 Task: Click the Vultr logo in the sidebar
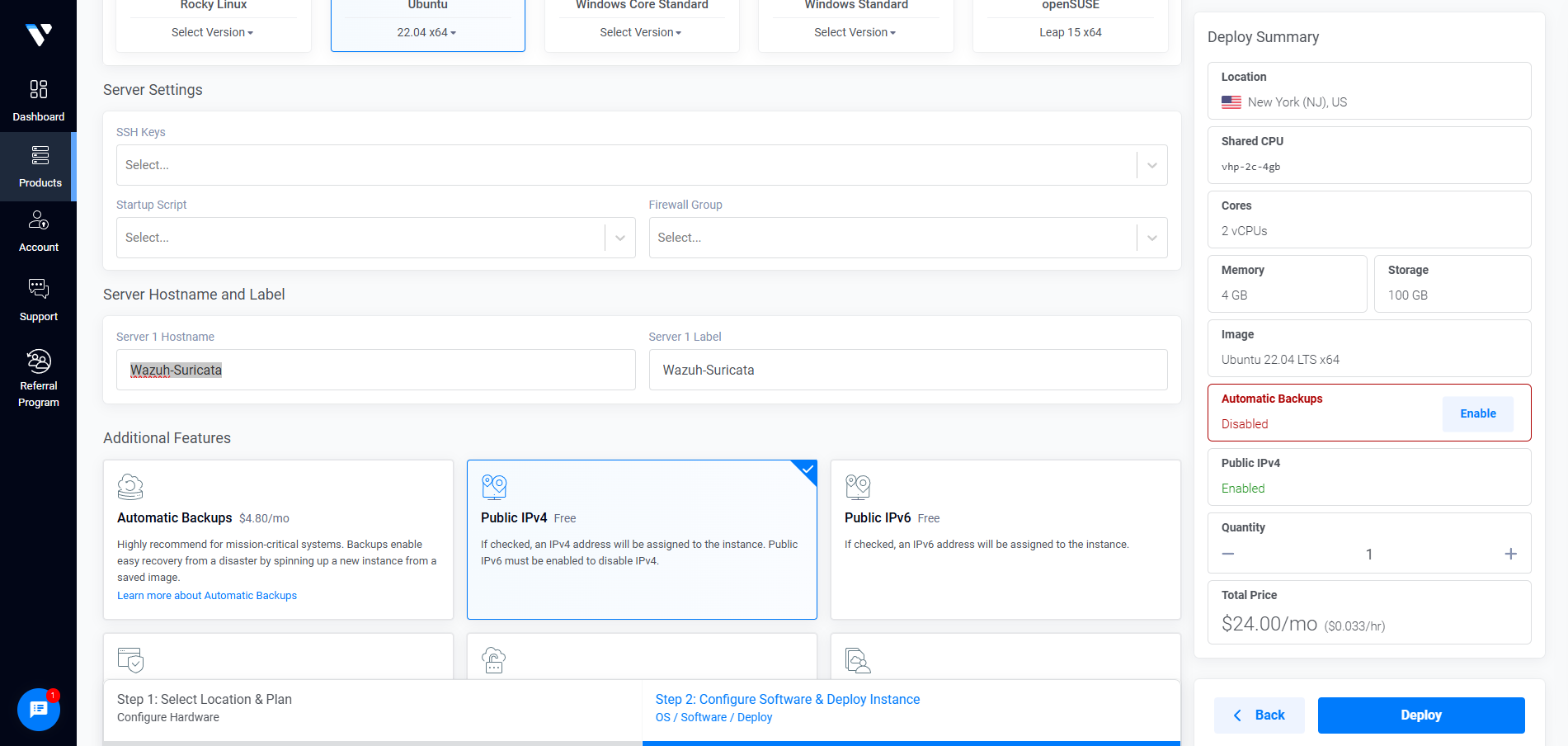click(x=38, y=34)
